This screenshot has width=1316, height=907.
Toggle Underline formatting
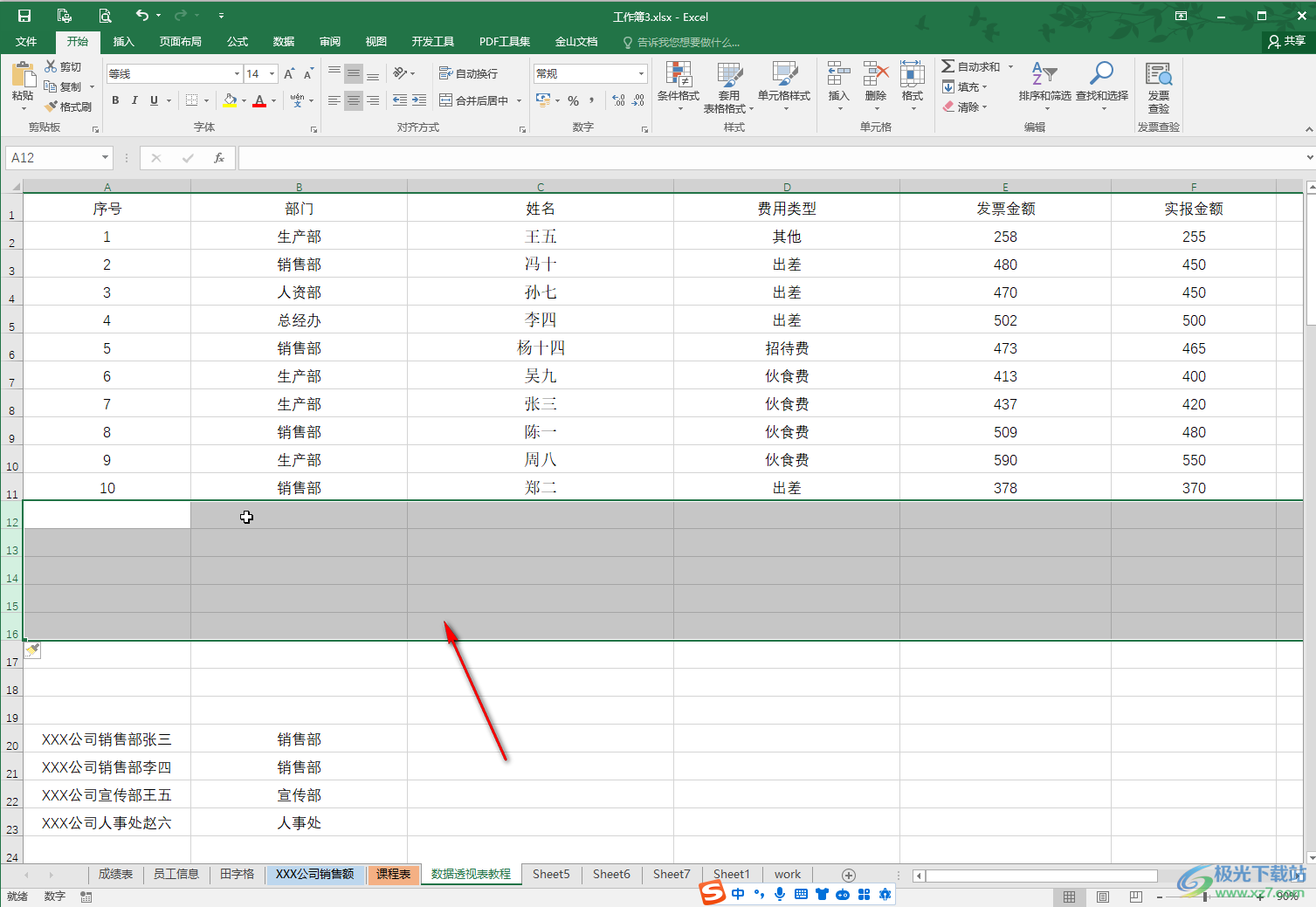(x=155, y=100)
